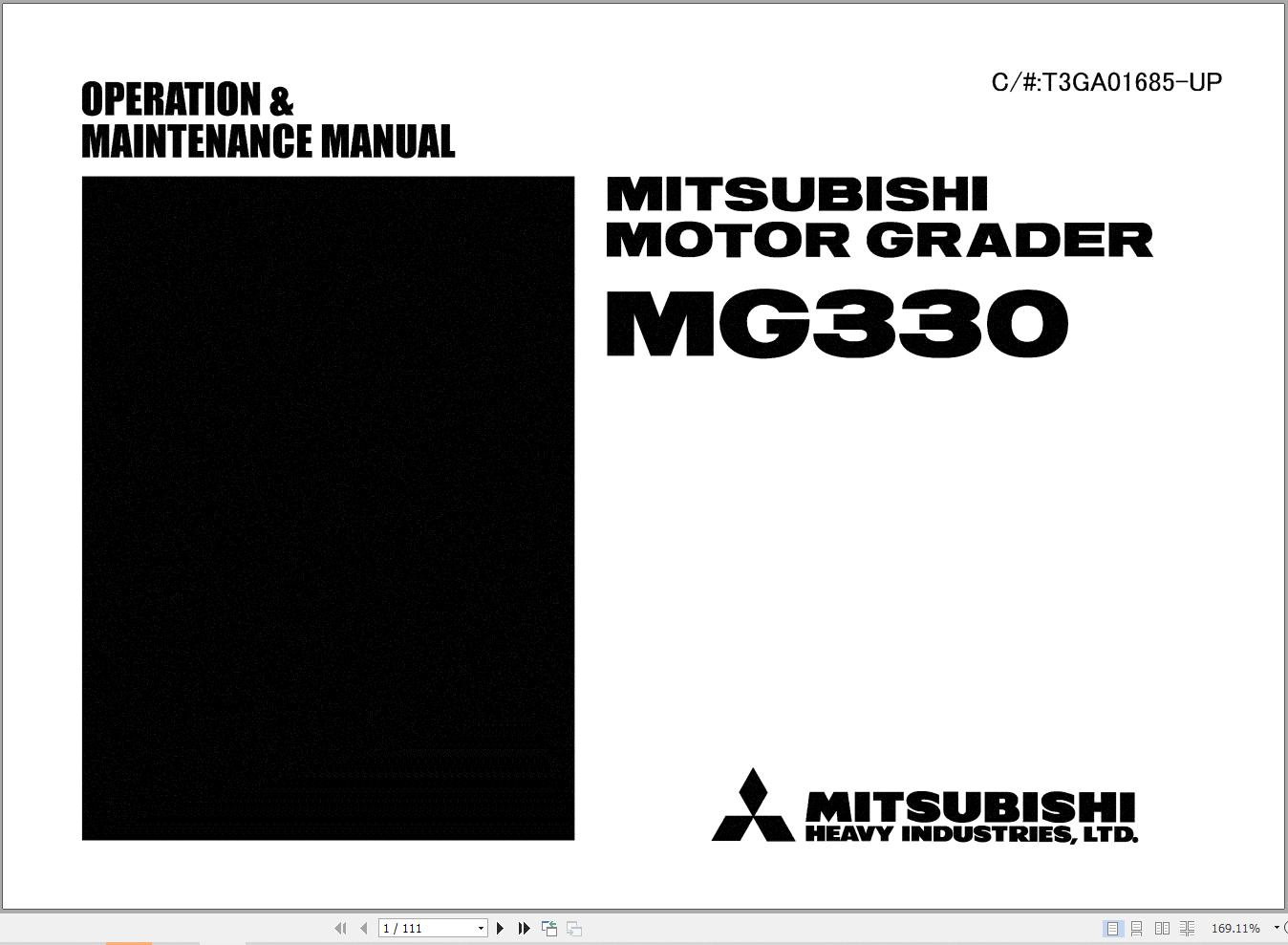Image resolution: width=1288 pixels, height=945 pixels.
Task: Switch to single page layout
Action: [1112, 928]
